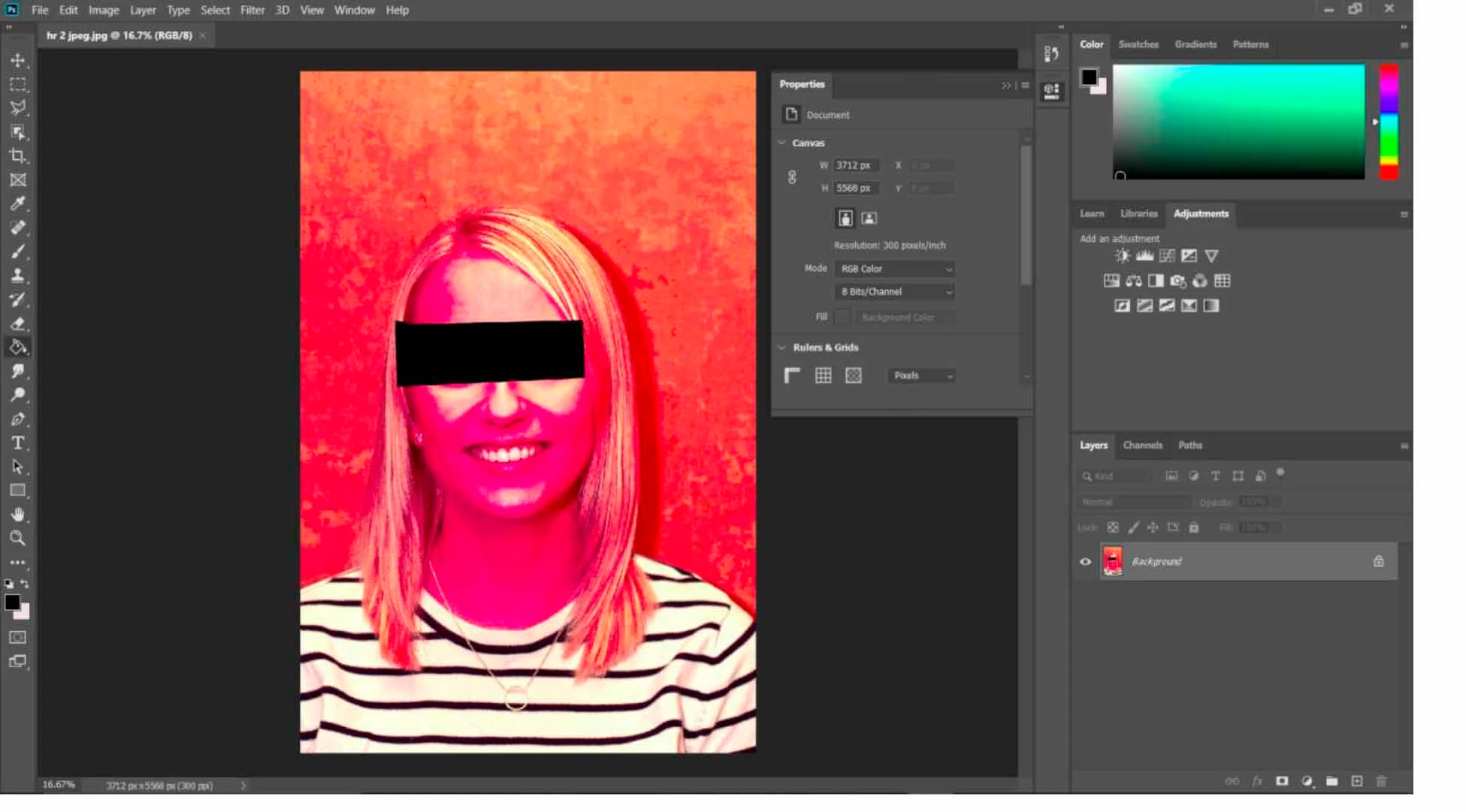Select the Eyedropper tool

(x=18, y=204)
